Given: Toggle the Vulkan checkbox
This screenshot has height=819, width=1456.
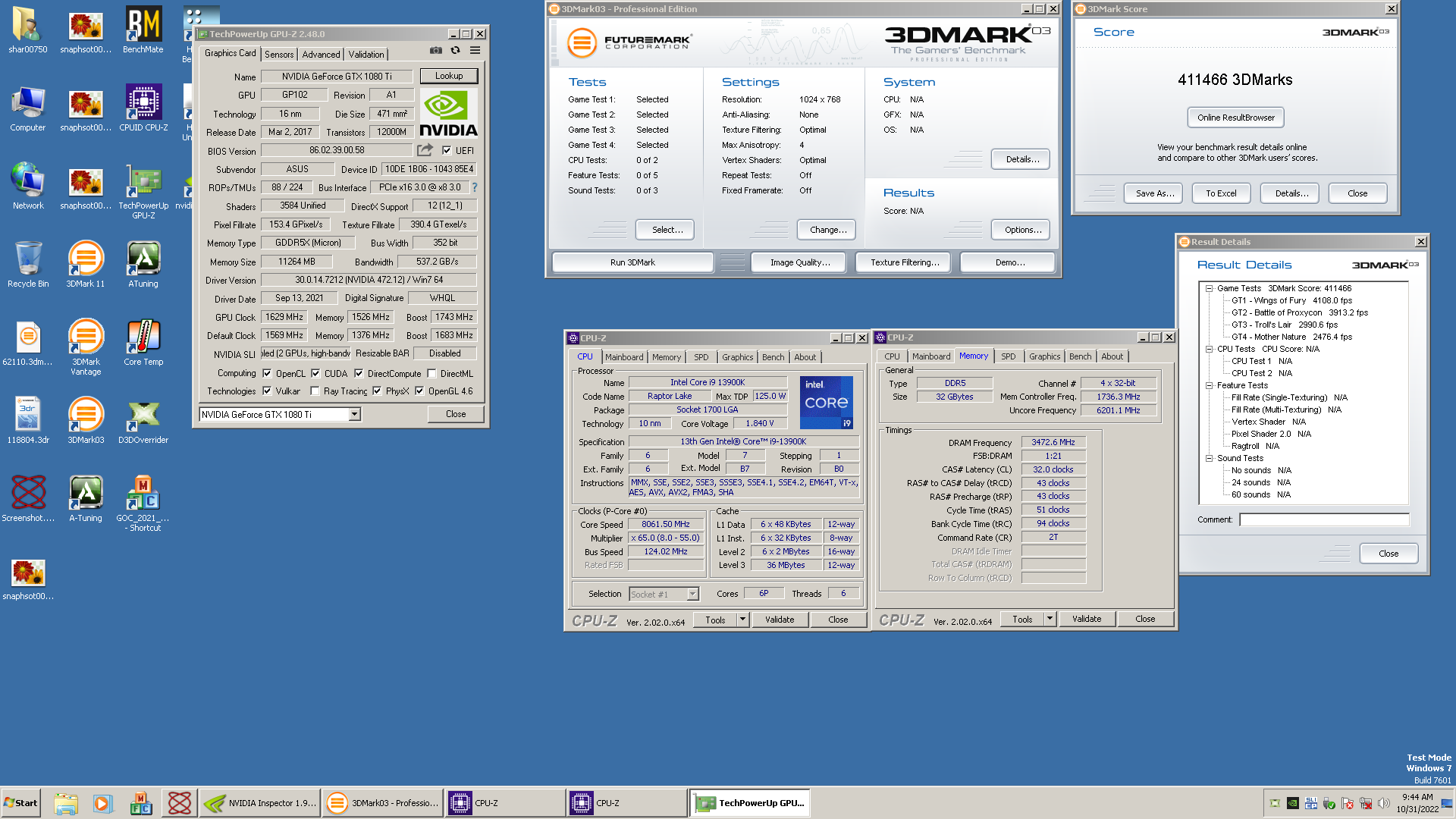Looking at the screenshot, I should [267, 391].
